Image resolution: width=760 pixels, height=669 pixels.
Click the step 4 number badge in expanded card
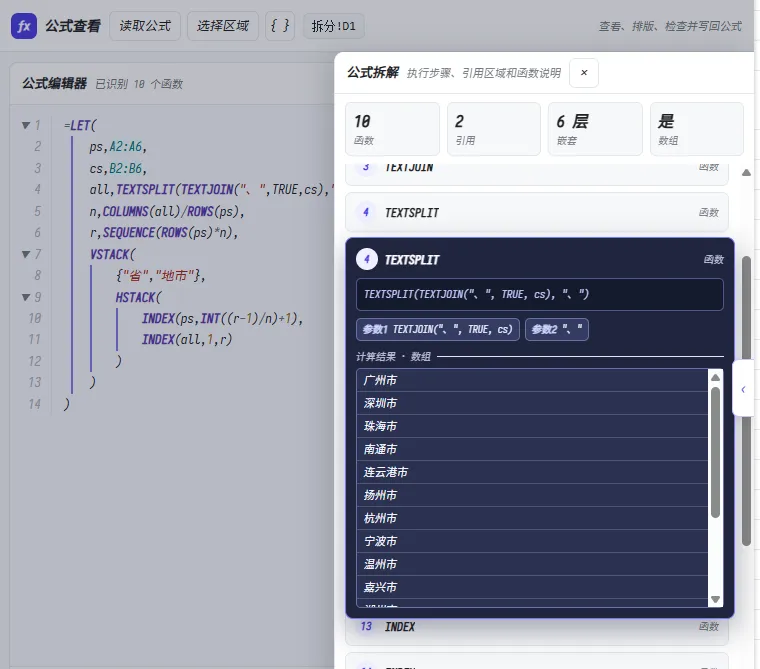367,259
